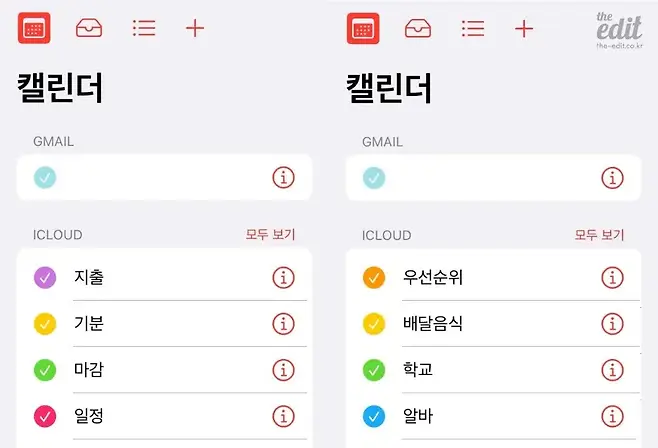Image resolution: width=658 pixels, height=448 pixels.
Task: Uncheck the purple 지출 calendar checkmark
Action: tap(45, 277)
